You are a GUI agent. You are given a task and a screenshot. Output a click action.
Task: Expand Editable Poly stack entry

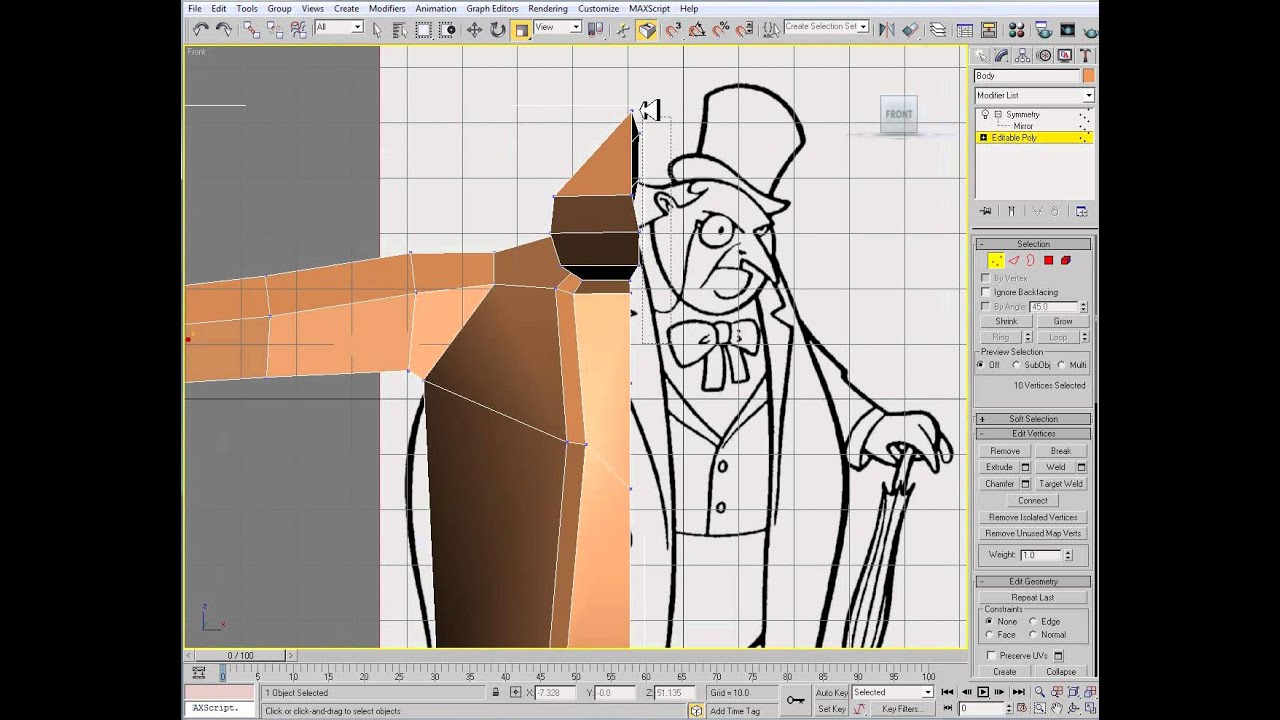(x=983, y=137)
